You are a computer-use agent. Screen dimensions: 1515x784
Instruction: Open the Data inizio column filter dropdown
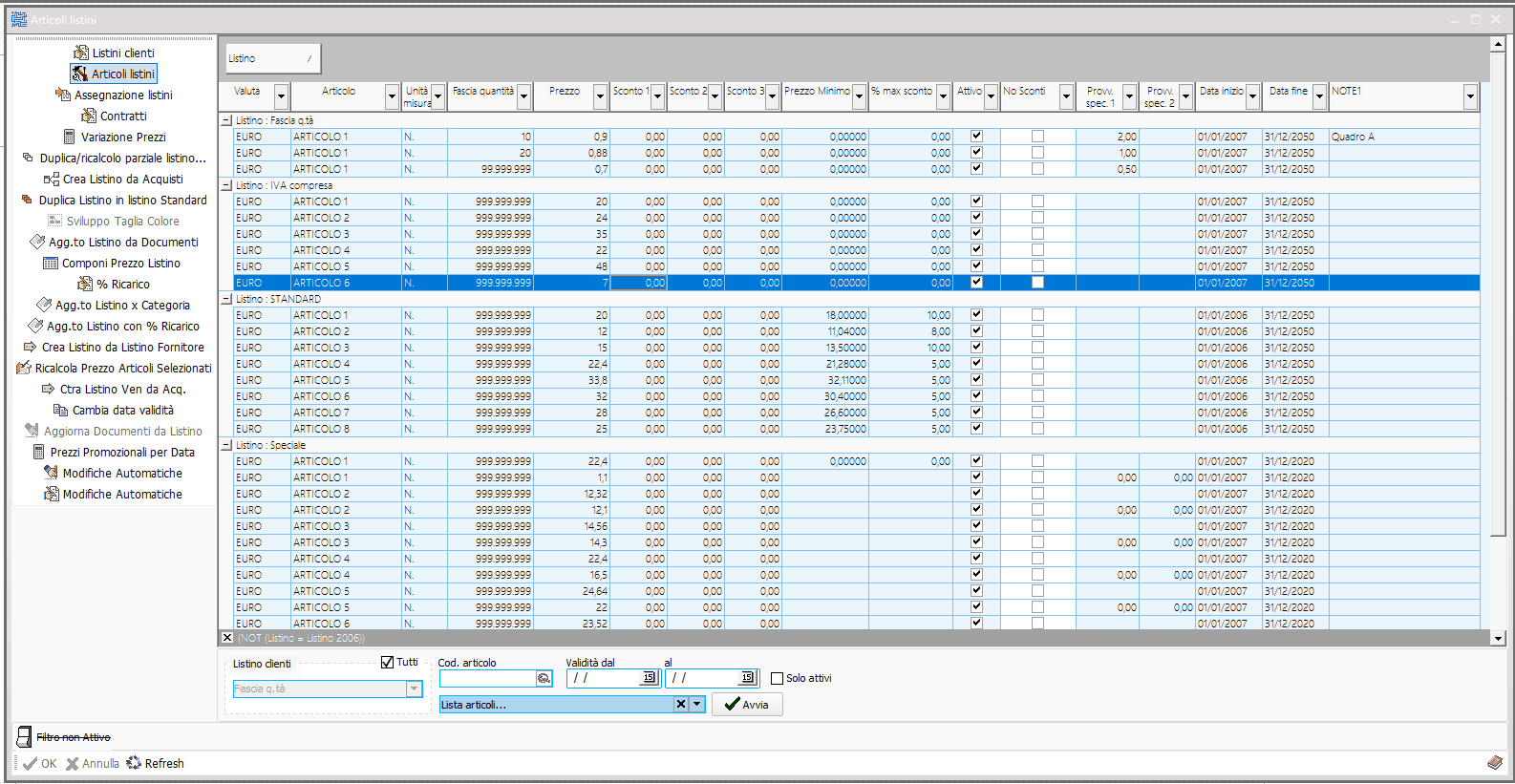1252,96
